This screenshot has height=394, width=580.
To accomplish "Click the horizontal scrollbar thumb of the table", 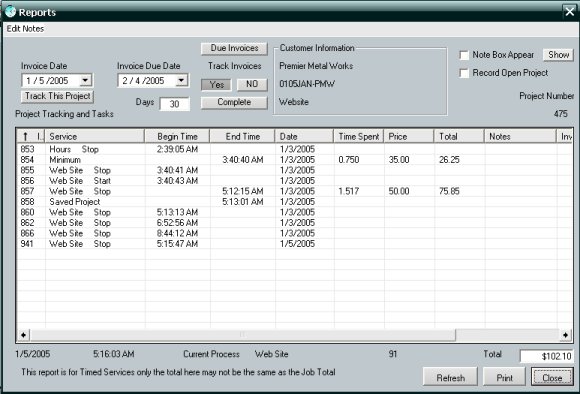I will [243, 335].
